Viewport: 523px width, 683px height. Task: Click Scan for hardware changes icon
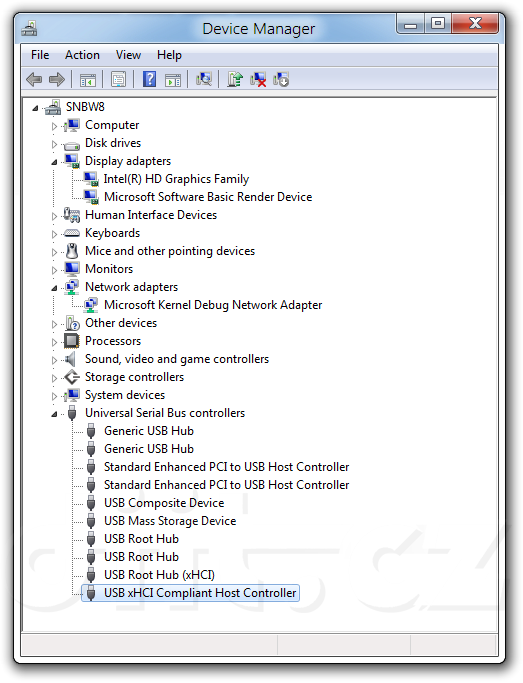(x=204, y=79)
